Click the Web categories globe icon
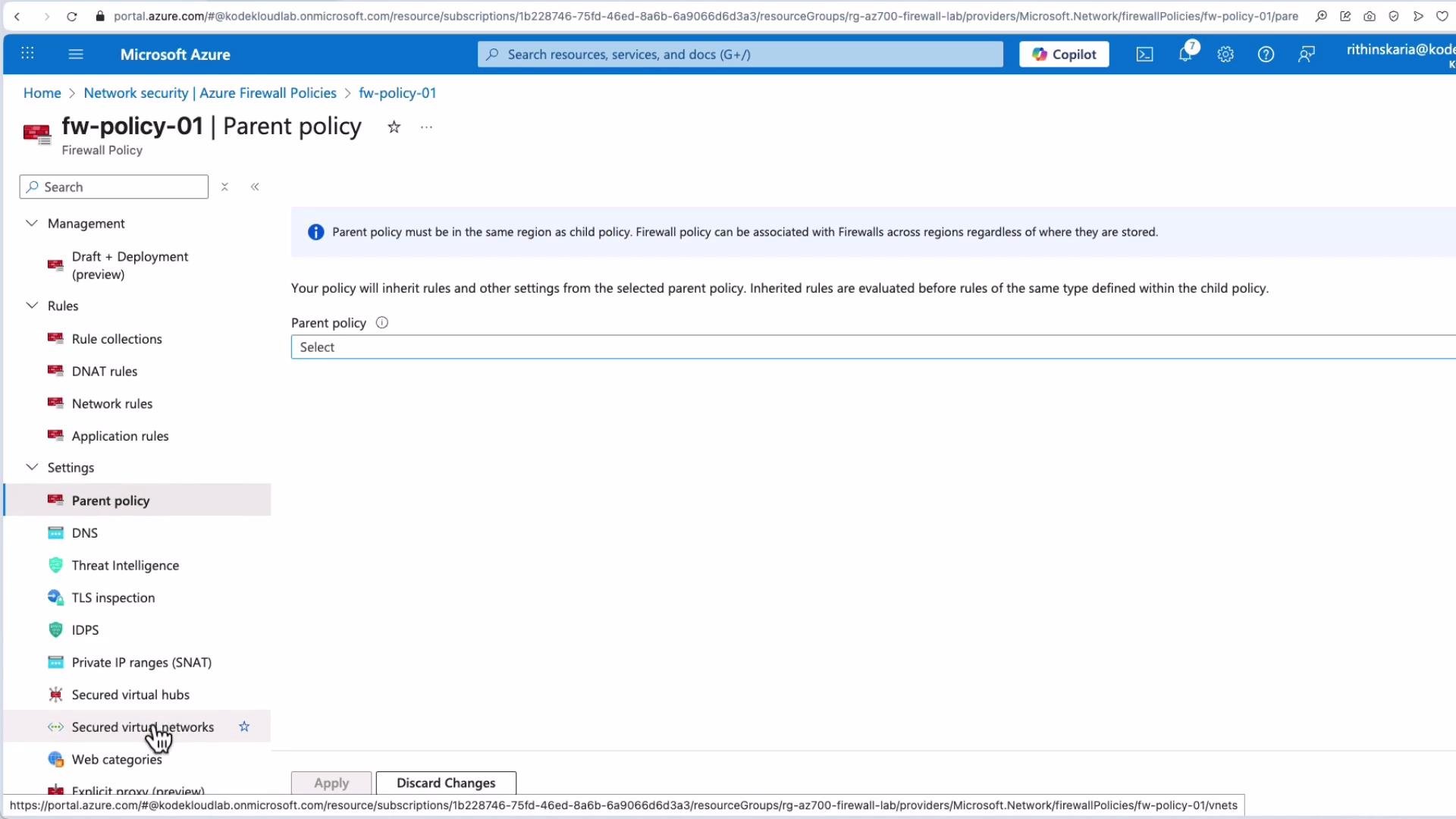 click(x=55, y=760)
